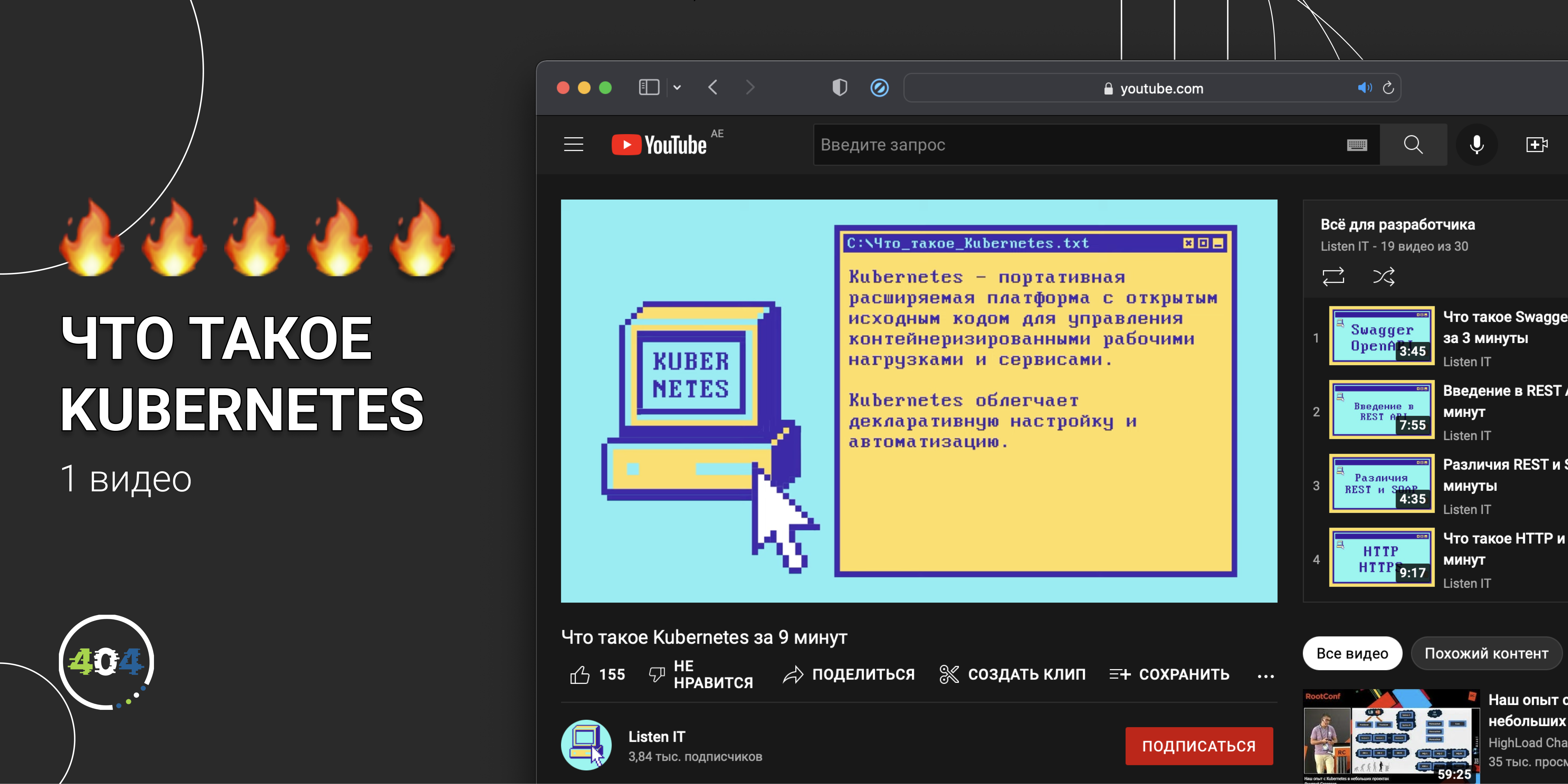Viewport: 1568px width, 784px height.
Task: Open the YouTube hamburger guide menu
Action: (x=573, y=144)
